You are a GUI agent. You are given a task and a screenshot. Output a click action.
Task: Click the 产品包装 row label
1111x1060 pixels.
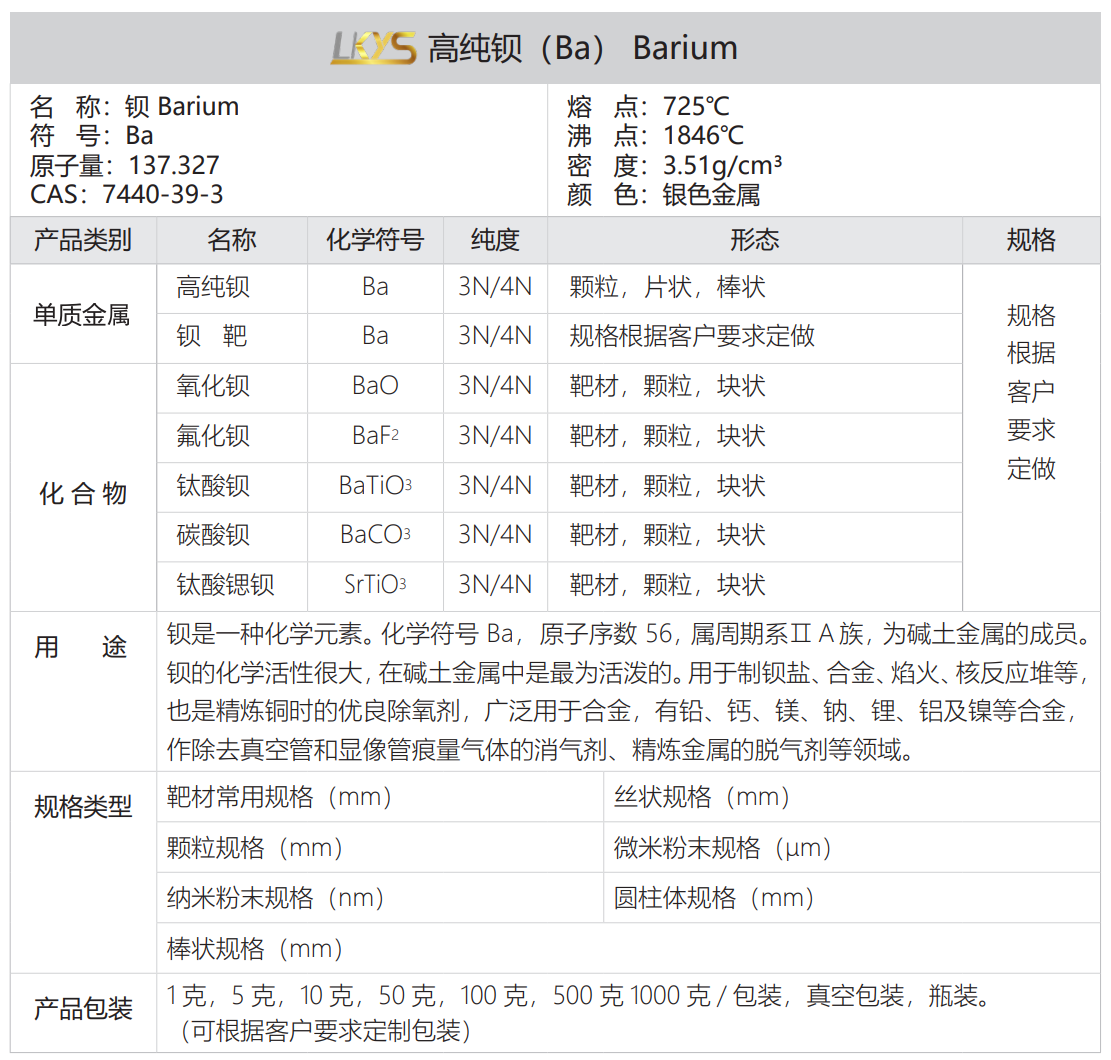click(x=83, y=1009)
